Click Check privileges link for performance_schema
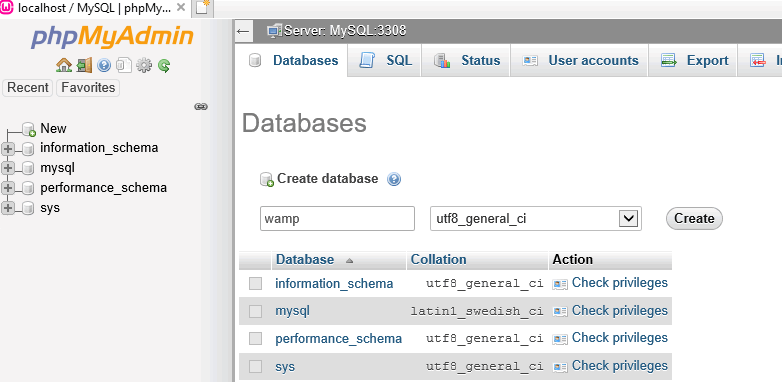This screenshot has height=382, width=782. (619, 338)
